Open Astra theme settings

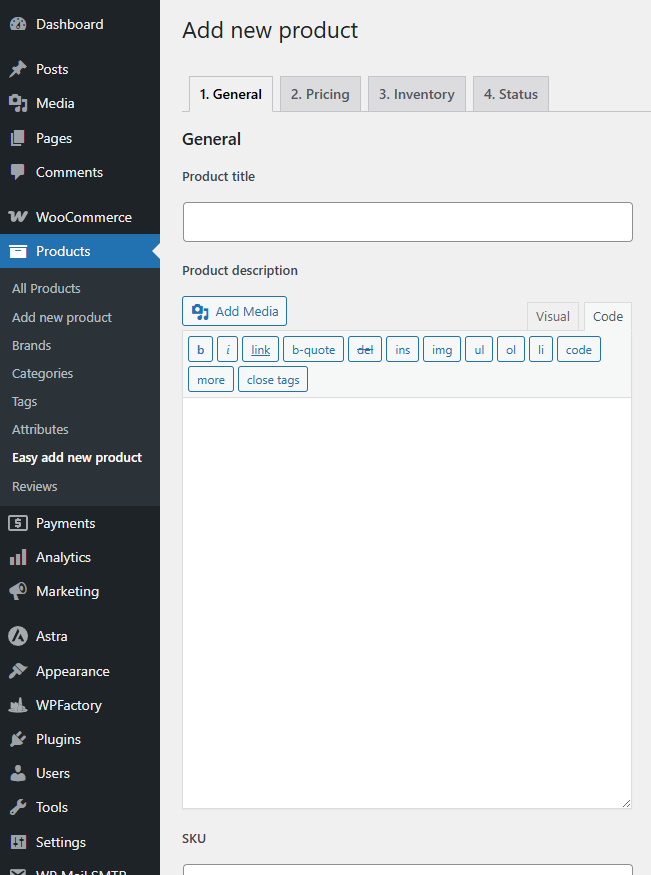pos(48,636)
